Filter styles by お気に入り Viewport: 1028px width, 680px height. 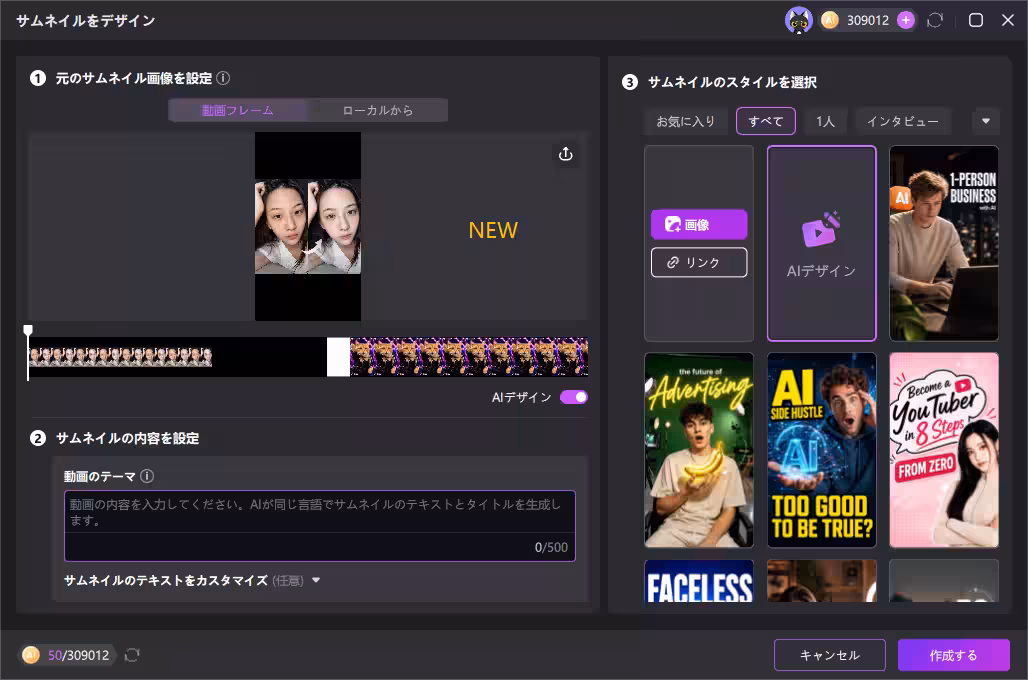[x=686, y=121]
